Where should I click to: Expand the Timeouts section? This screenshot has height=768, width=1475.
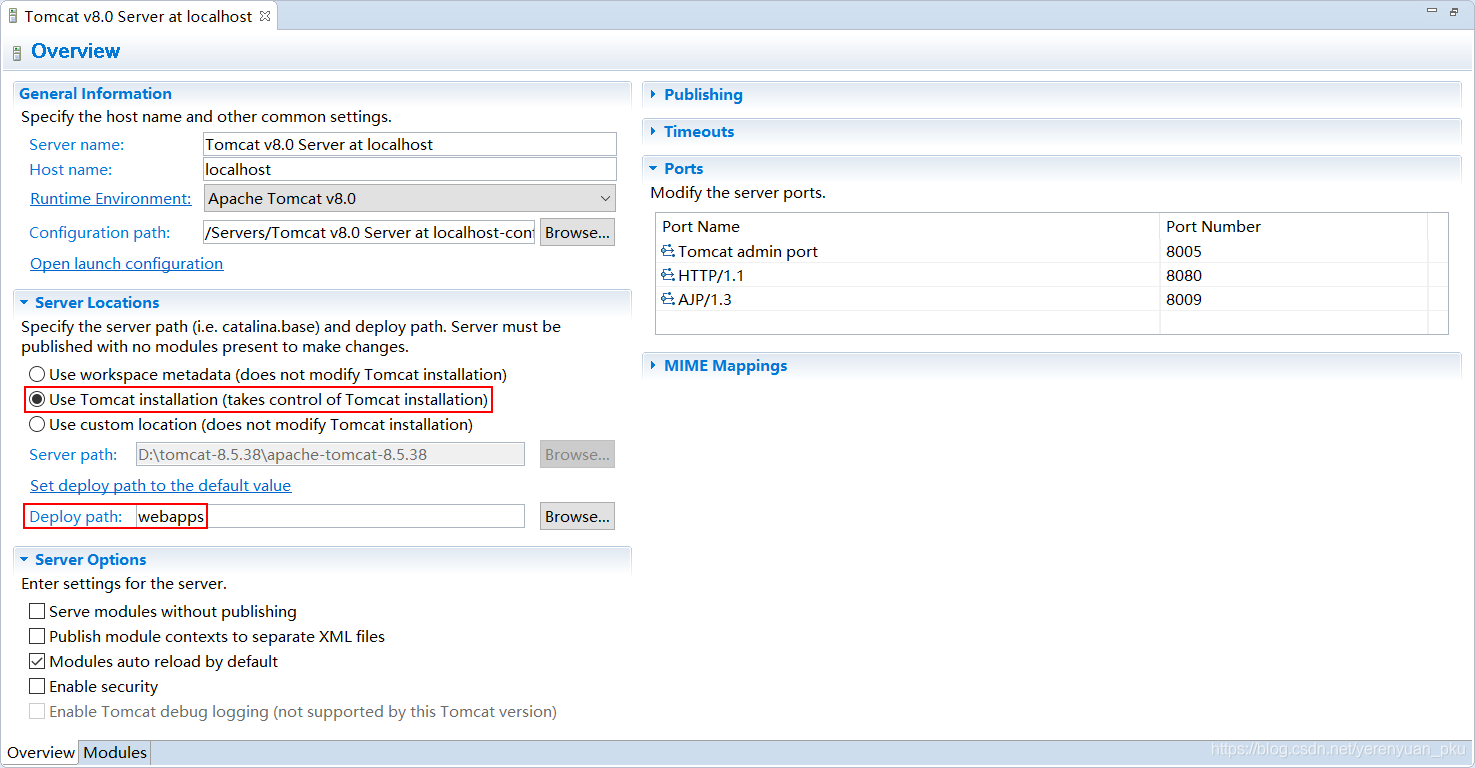[653, 131]
